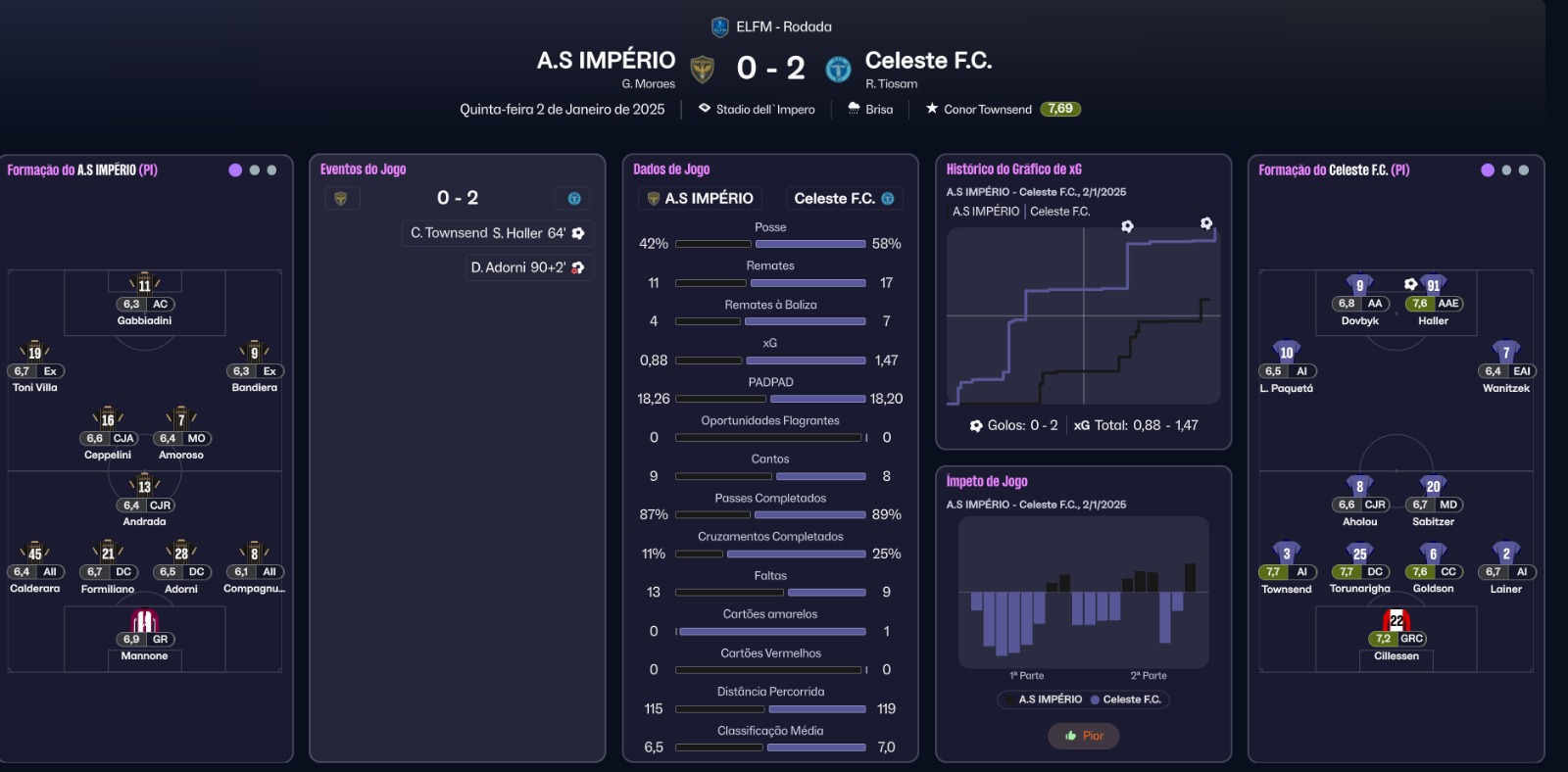The height and width of the screenshot is (772, 1568).
Task: Select Cillessen's goalkeeper shirt icon
Action: [1396, 620]
